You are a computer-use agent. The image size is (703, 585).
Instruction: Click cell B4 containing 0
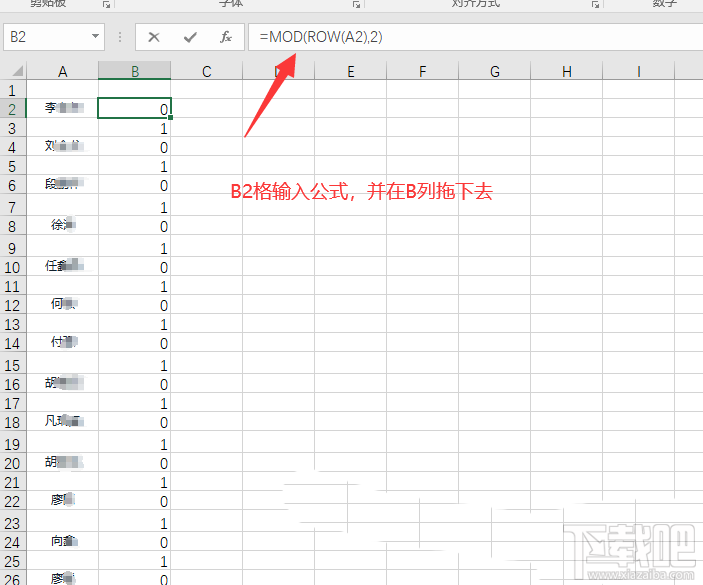(x=135, y=147)
